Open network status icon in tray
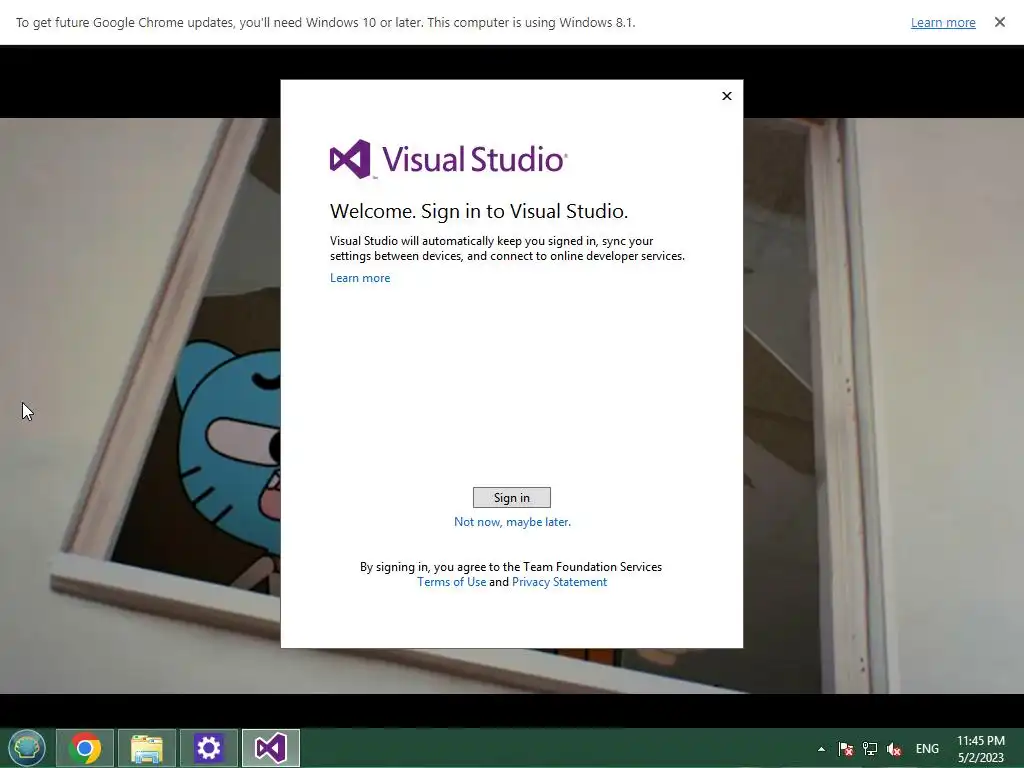This screenshot has width=1024, height=768. point(870,749)
